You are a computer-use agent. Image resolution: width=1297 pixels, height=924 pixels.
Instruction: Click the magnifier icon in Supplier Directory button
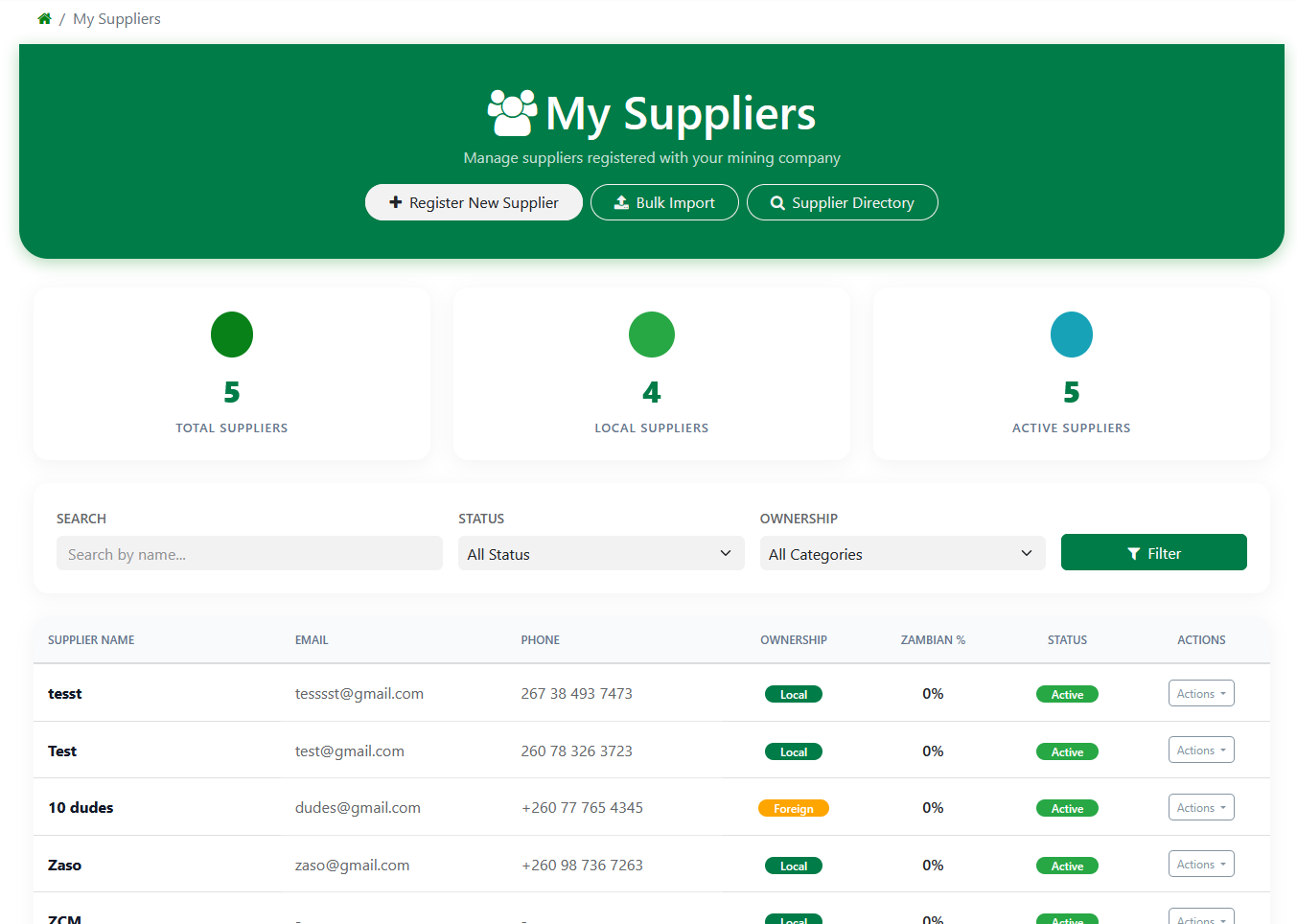776,202
